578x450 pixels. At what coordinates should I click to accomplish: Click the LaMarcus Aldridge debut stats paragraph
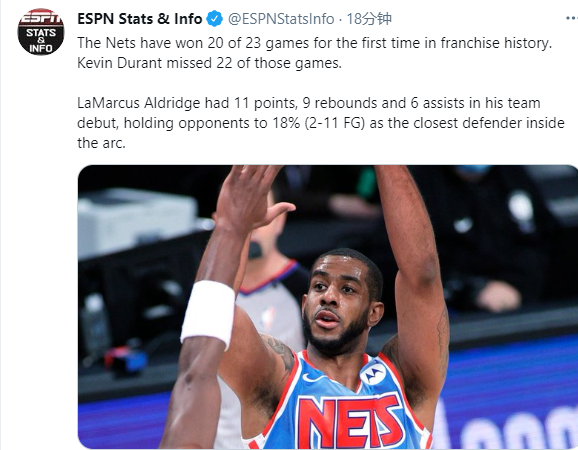321,123
